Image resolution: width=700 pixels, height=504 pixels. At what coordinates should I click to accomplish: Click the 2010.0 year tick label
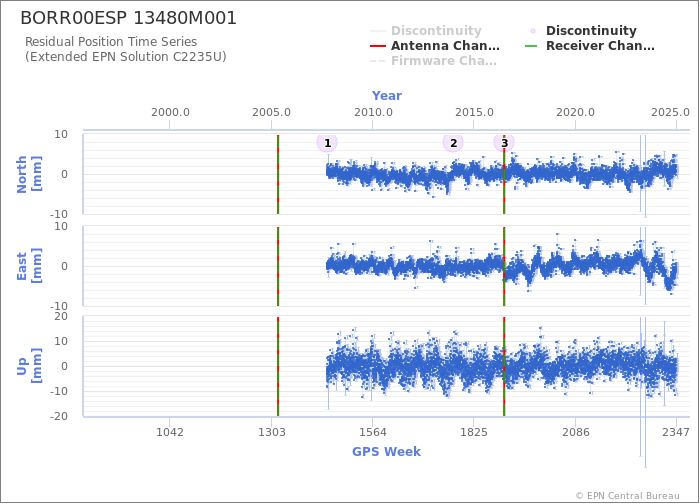point(373,112)
